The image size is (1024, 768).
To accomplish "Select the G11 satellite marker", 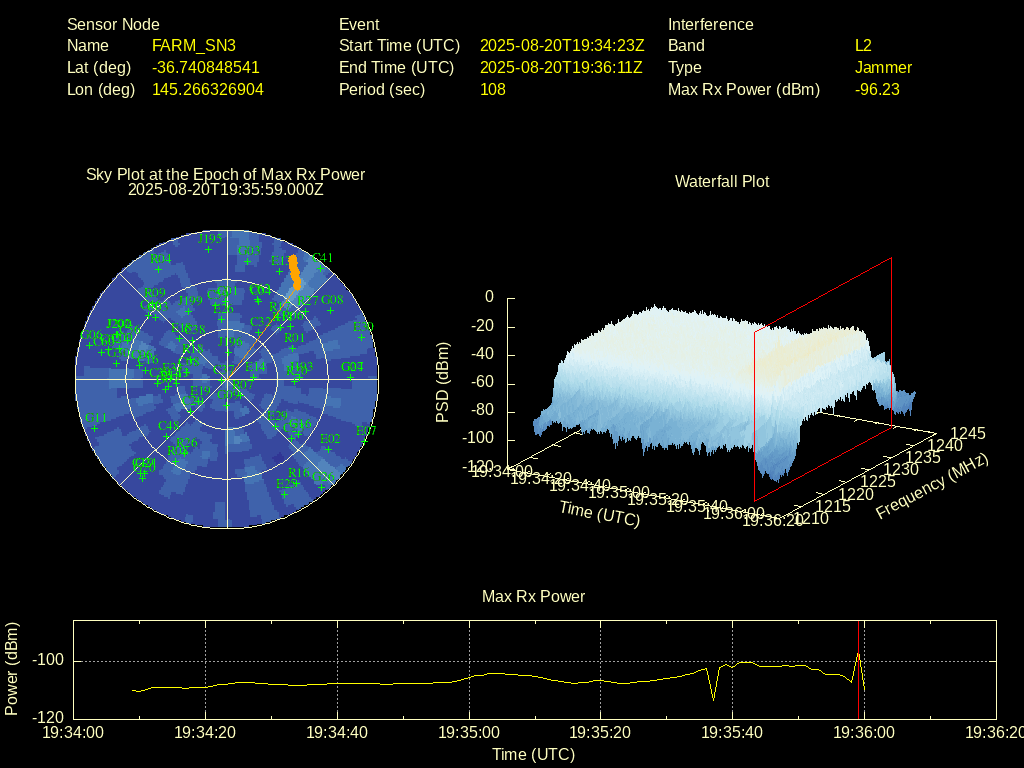I will coord(95,428).
